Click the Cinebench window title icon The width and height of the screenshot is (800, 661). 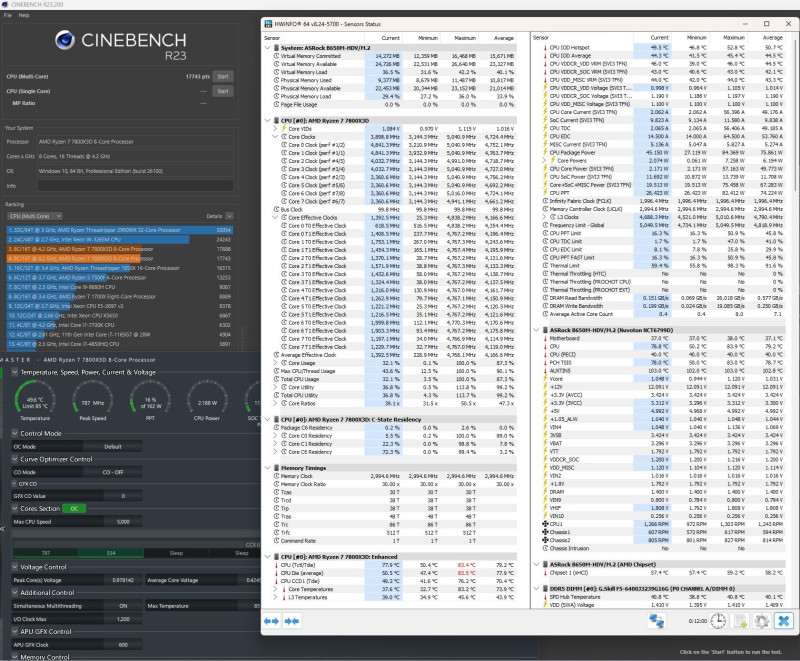[x=5, y=4]
